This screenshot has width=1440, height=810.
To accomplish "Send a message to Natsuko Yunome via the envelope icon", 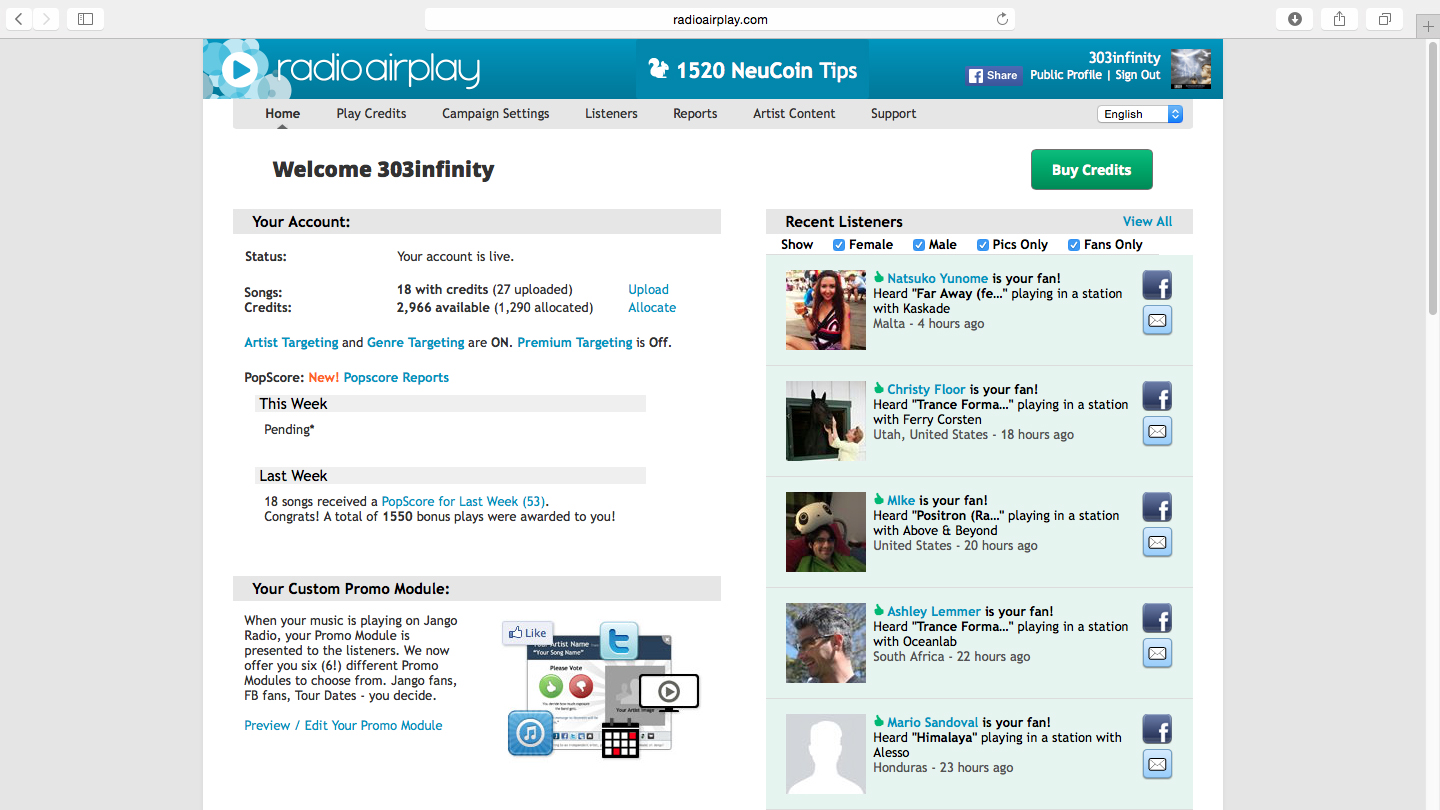I will click(x=1157, y=320).
